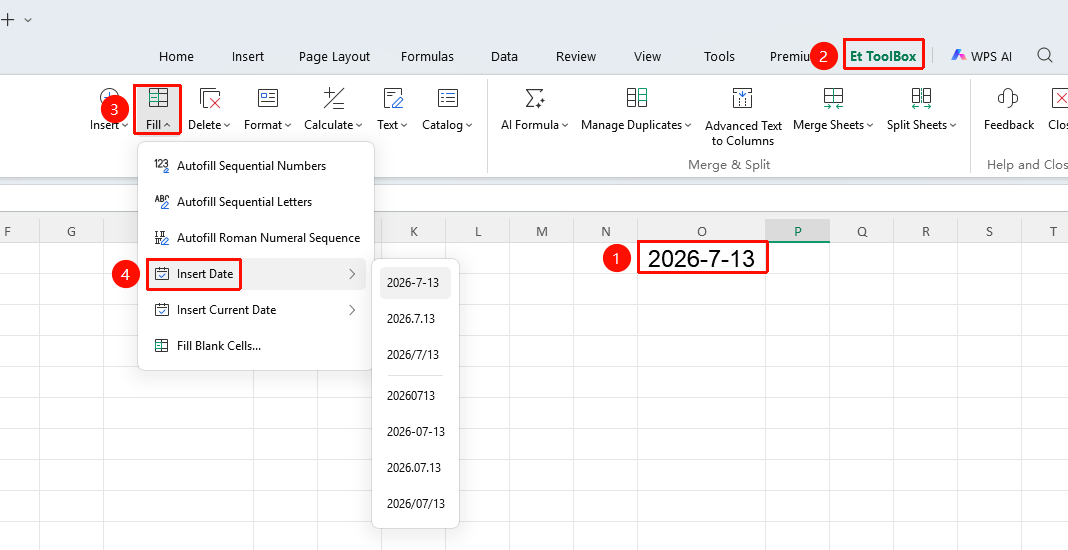Viewport: 1068px width, 550px height.
Task: Select date format 20260713
Action: pos(415,396)
